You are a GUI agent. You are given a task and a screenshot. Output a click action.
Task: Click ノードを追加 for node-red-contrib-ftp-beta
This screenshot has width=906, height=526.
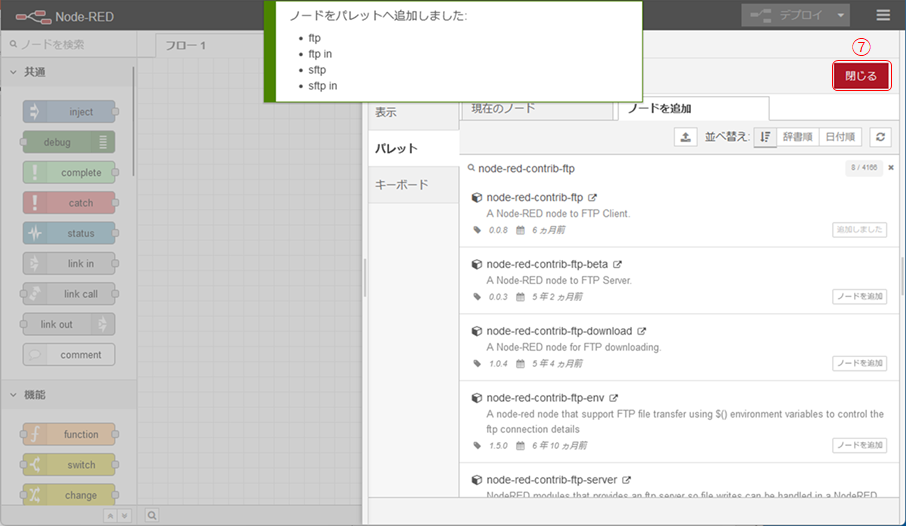point(859,296)
